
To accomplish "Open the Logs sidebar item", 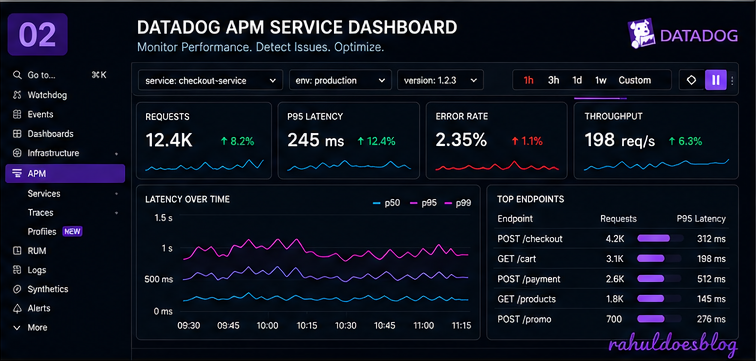I will pos(37,270).
